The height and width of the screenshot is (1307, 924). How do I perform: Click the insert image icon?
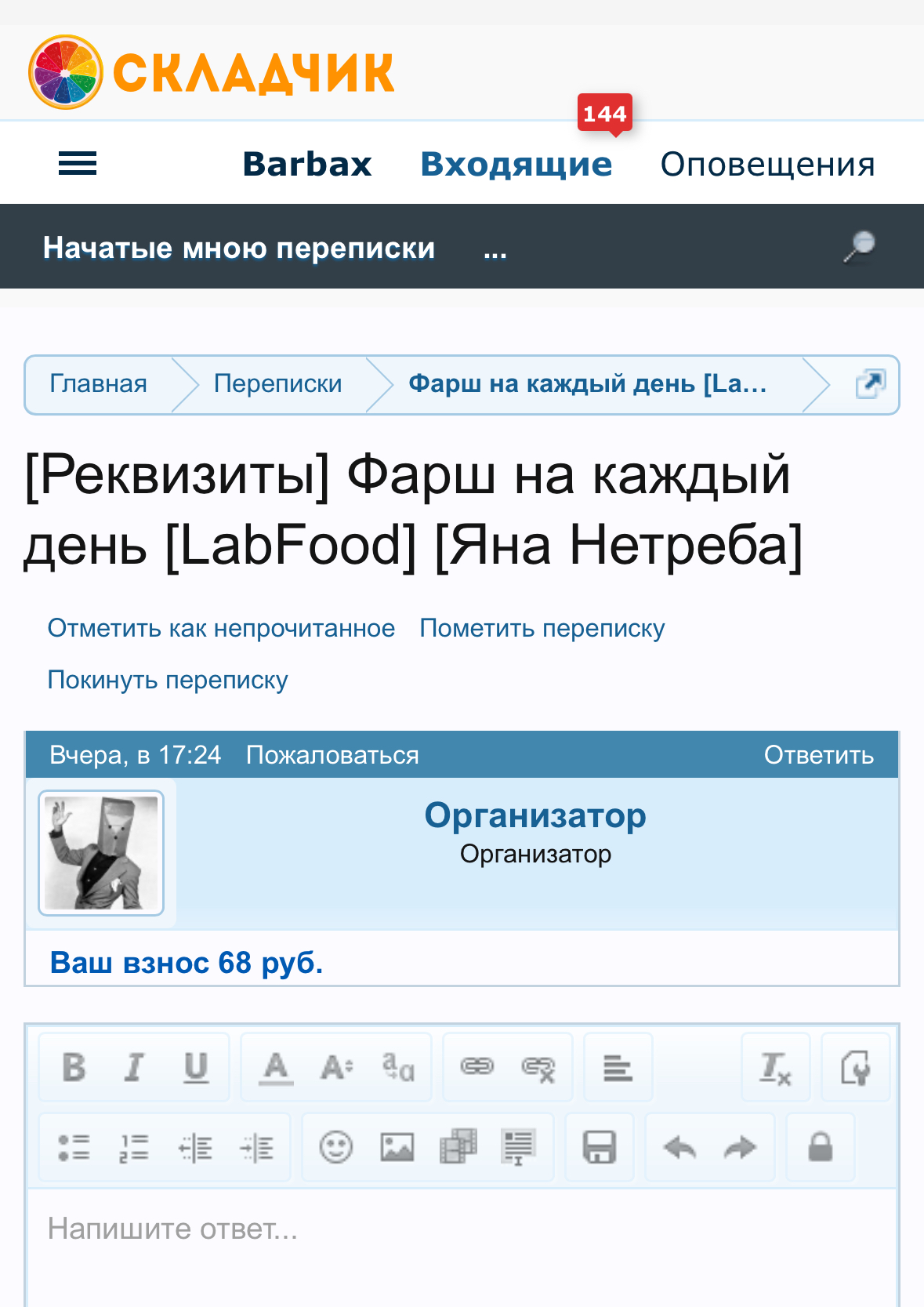pyautogui.click(x=397, y=1148)
